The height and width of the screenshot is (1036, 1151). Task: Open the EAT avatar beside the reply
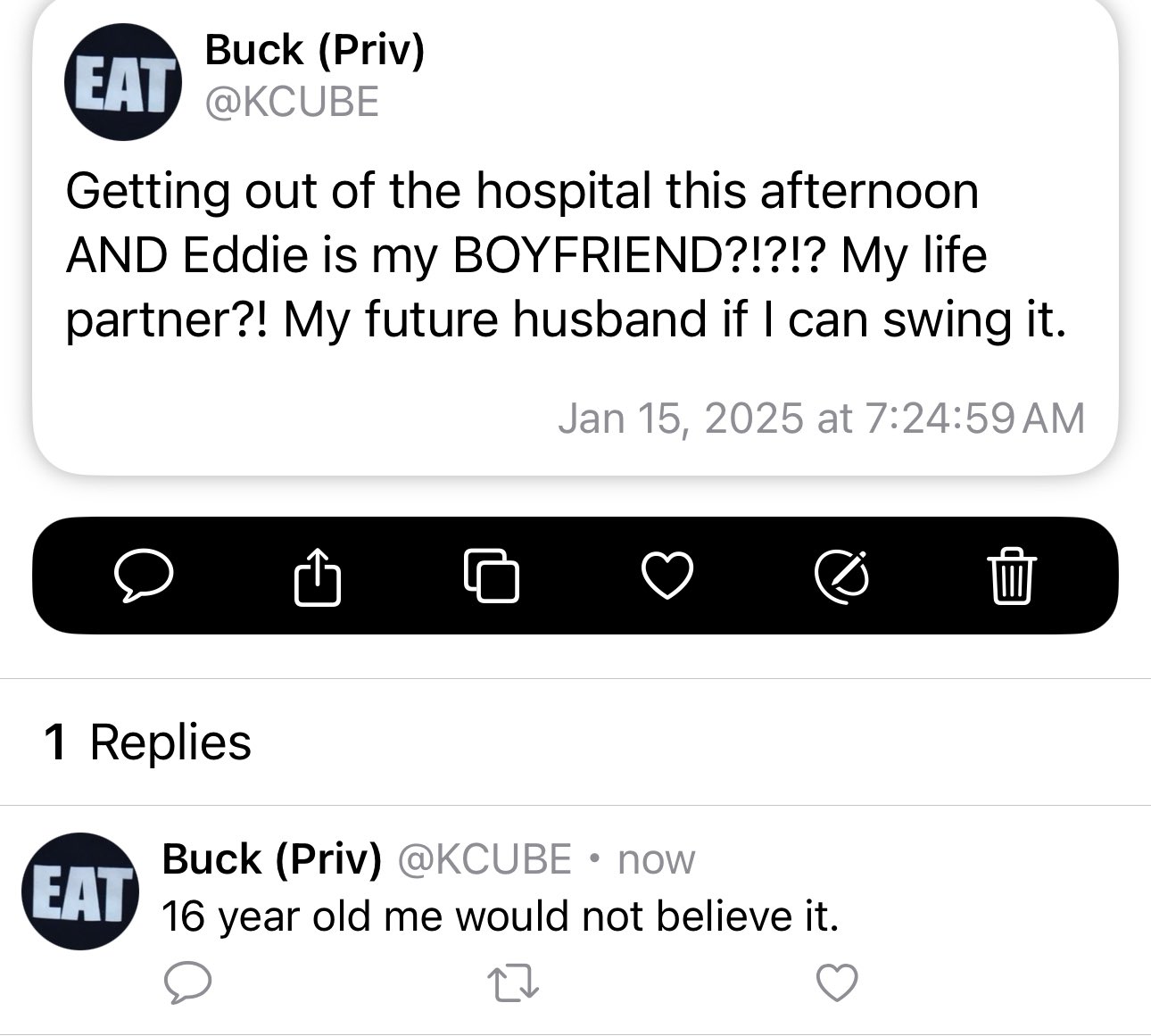coord(80,891)
